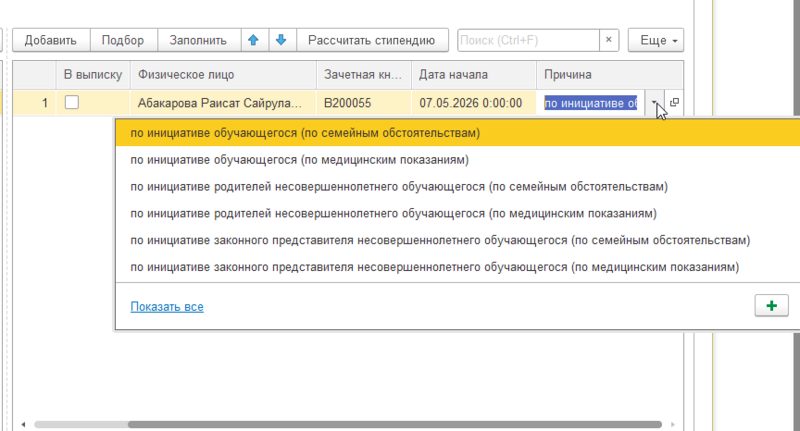
Task: Click 'Рассчитать стипендию' button
Action: click(x=371, y=40)
